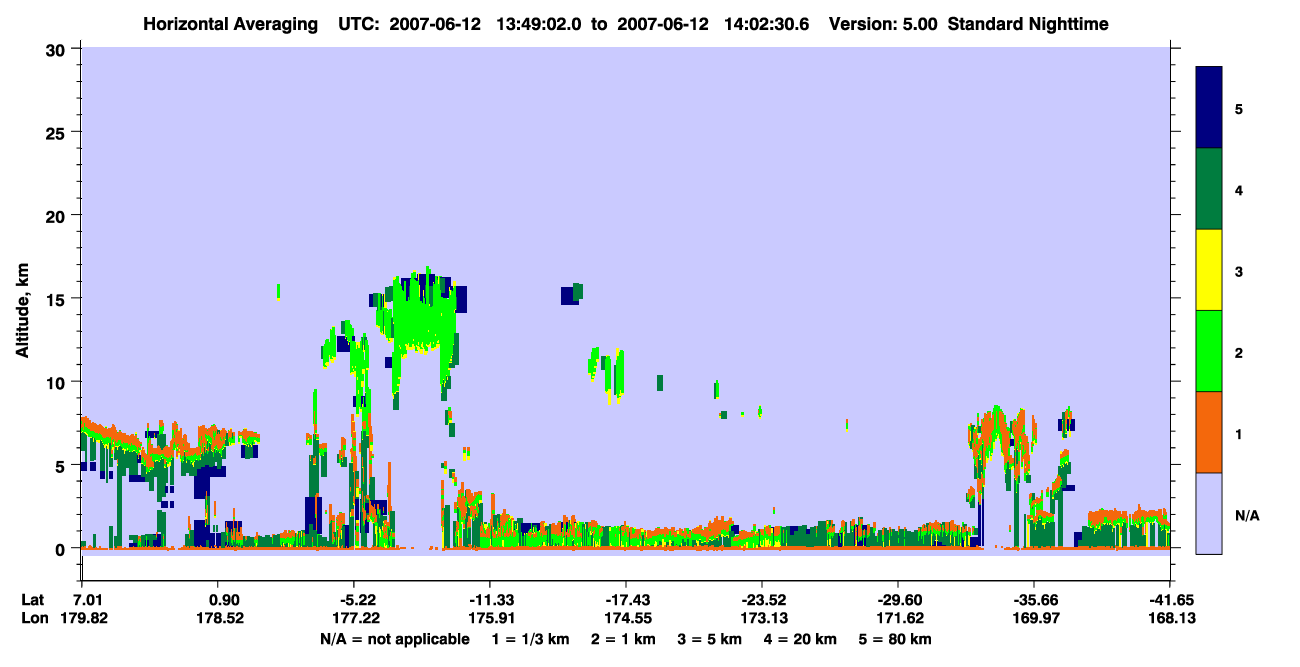Image resolution: width=1300 pixels, height=667 pixels.
Task: Click the color bar label 5
Action: 1239,109
